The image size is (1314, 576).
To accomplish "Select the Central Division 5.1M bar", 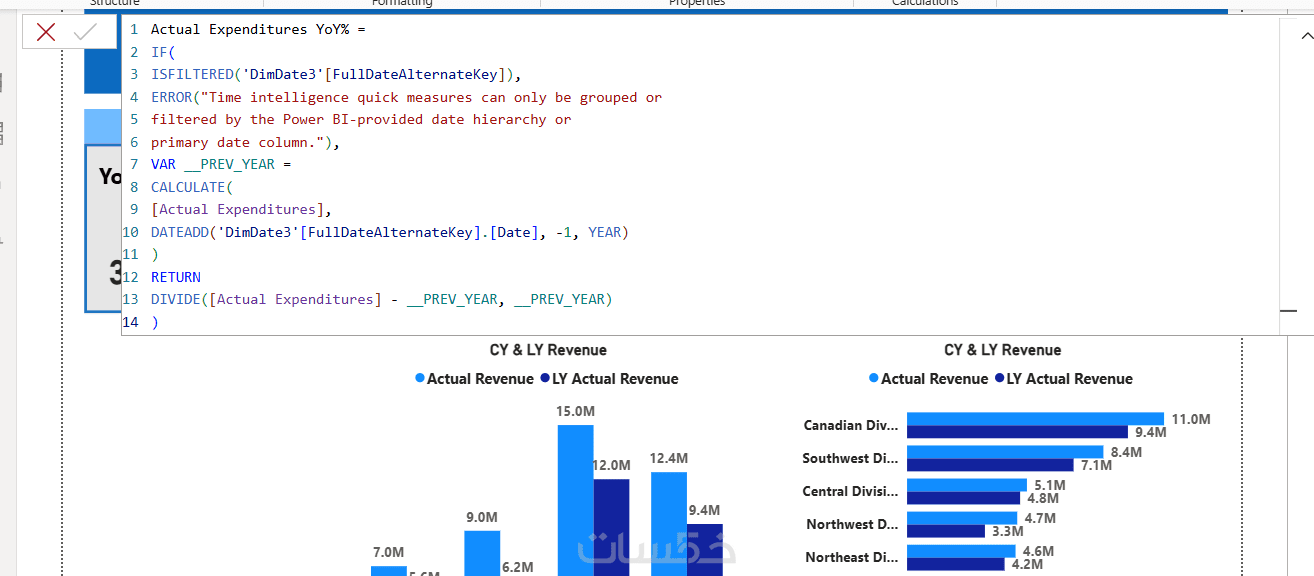I will coord(967,485).
